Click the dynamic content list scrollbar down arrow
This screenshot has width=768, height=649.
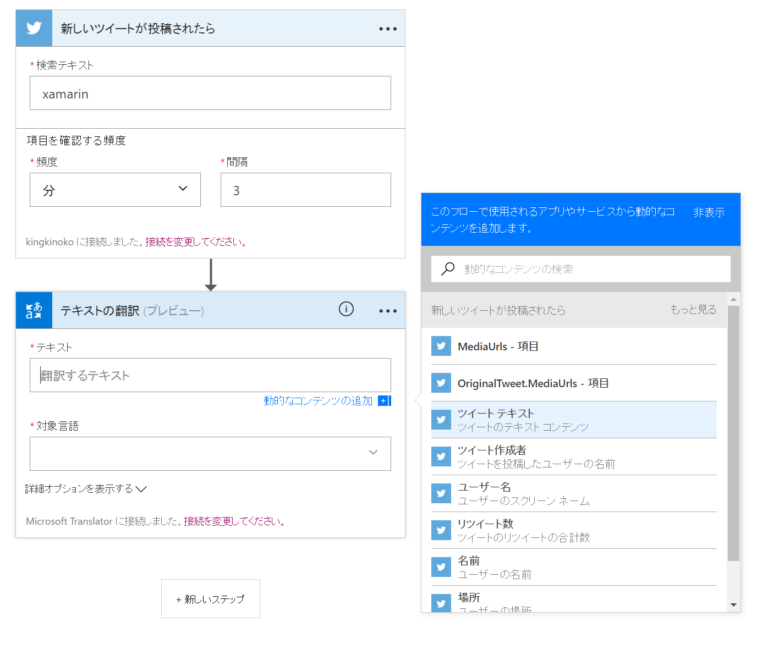tap(734, 605)
